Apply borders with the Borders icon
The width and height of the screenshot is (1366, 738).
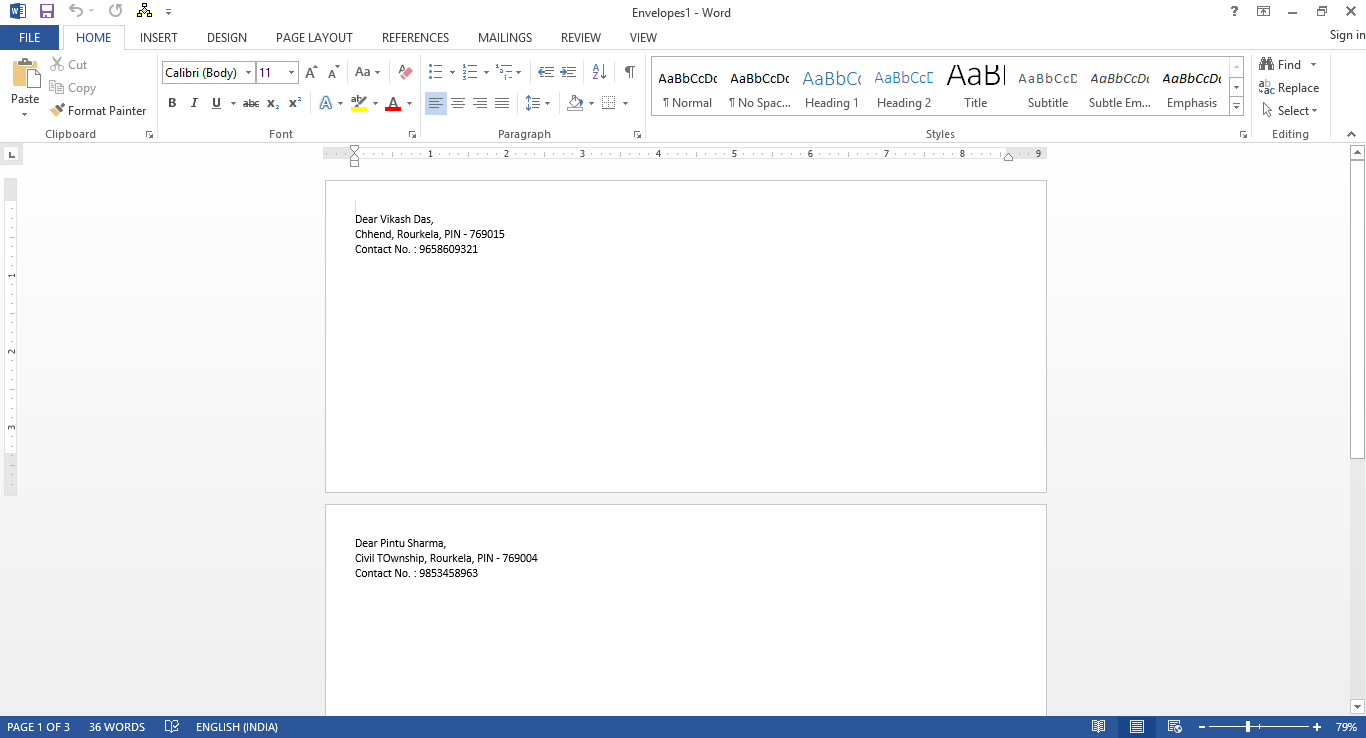coord(609,103)
